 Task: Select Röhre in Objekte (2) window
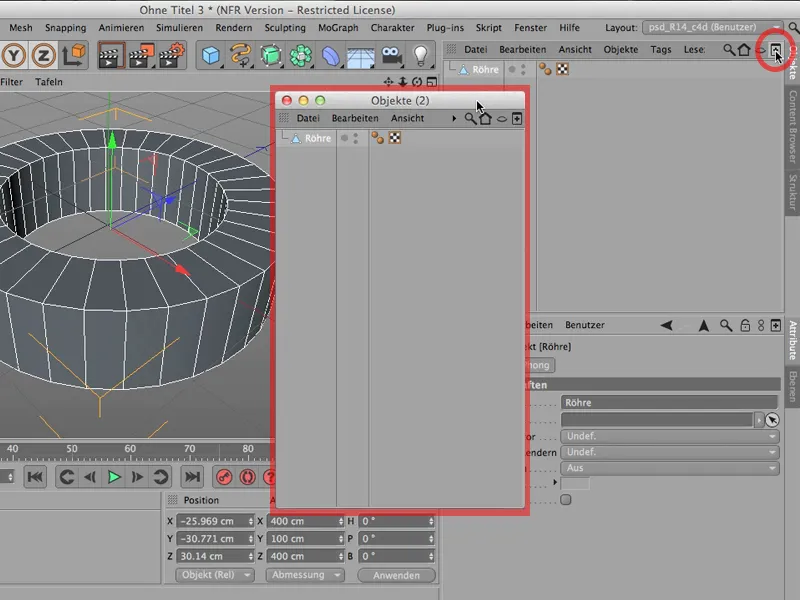318,138
